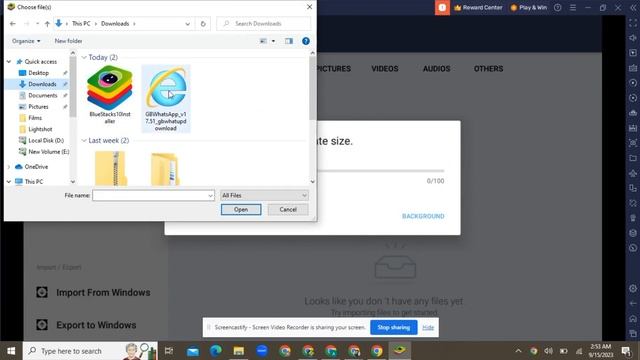Image resolution: width=640 pixels, height=360 pixels.
Task: Open the Lightshot folder in sidebar
Action: pos(40,129)
